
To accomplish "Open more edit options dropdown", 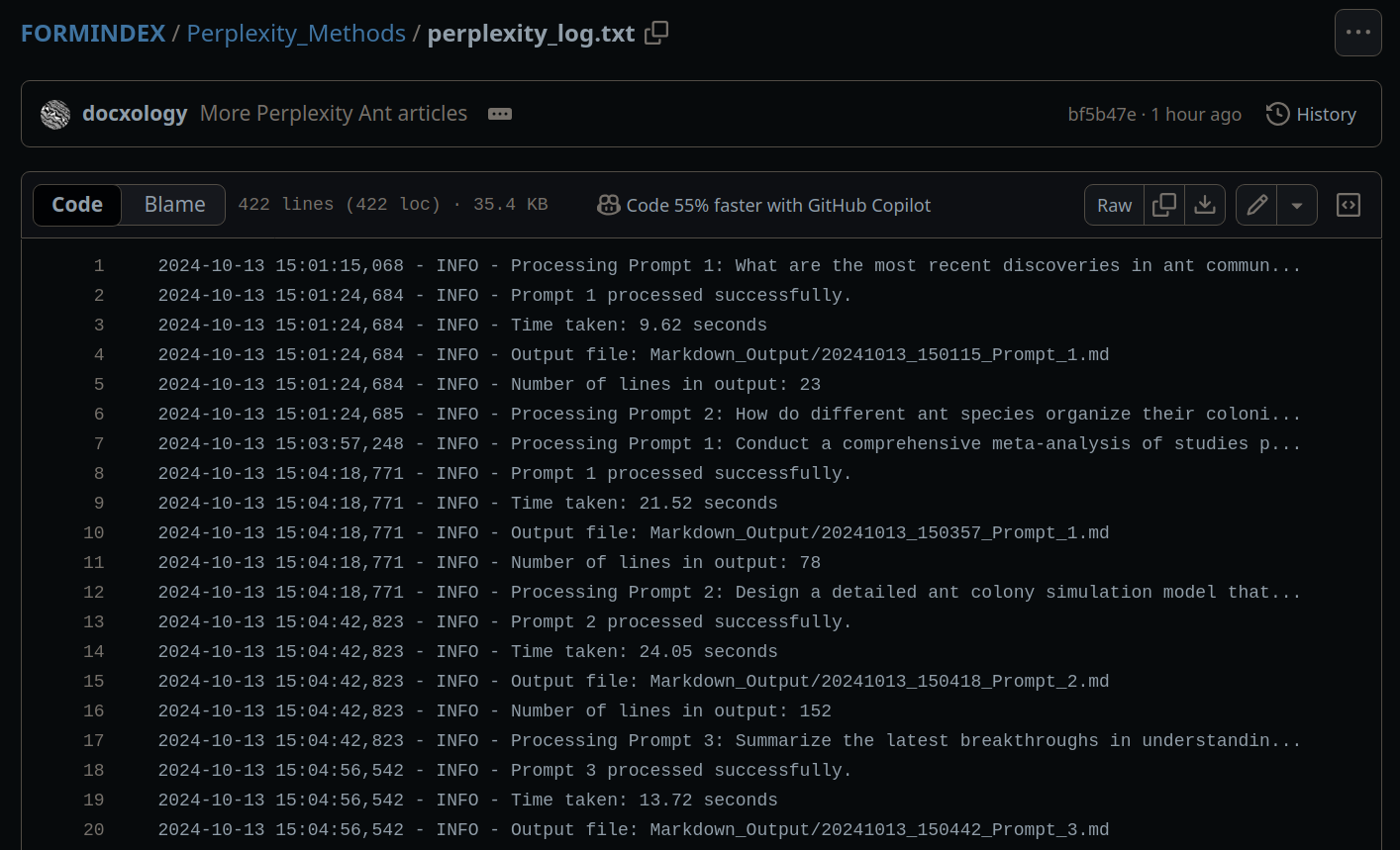I will point(1297,205).
